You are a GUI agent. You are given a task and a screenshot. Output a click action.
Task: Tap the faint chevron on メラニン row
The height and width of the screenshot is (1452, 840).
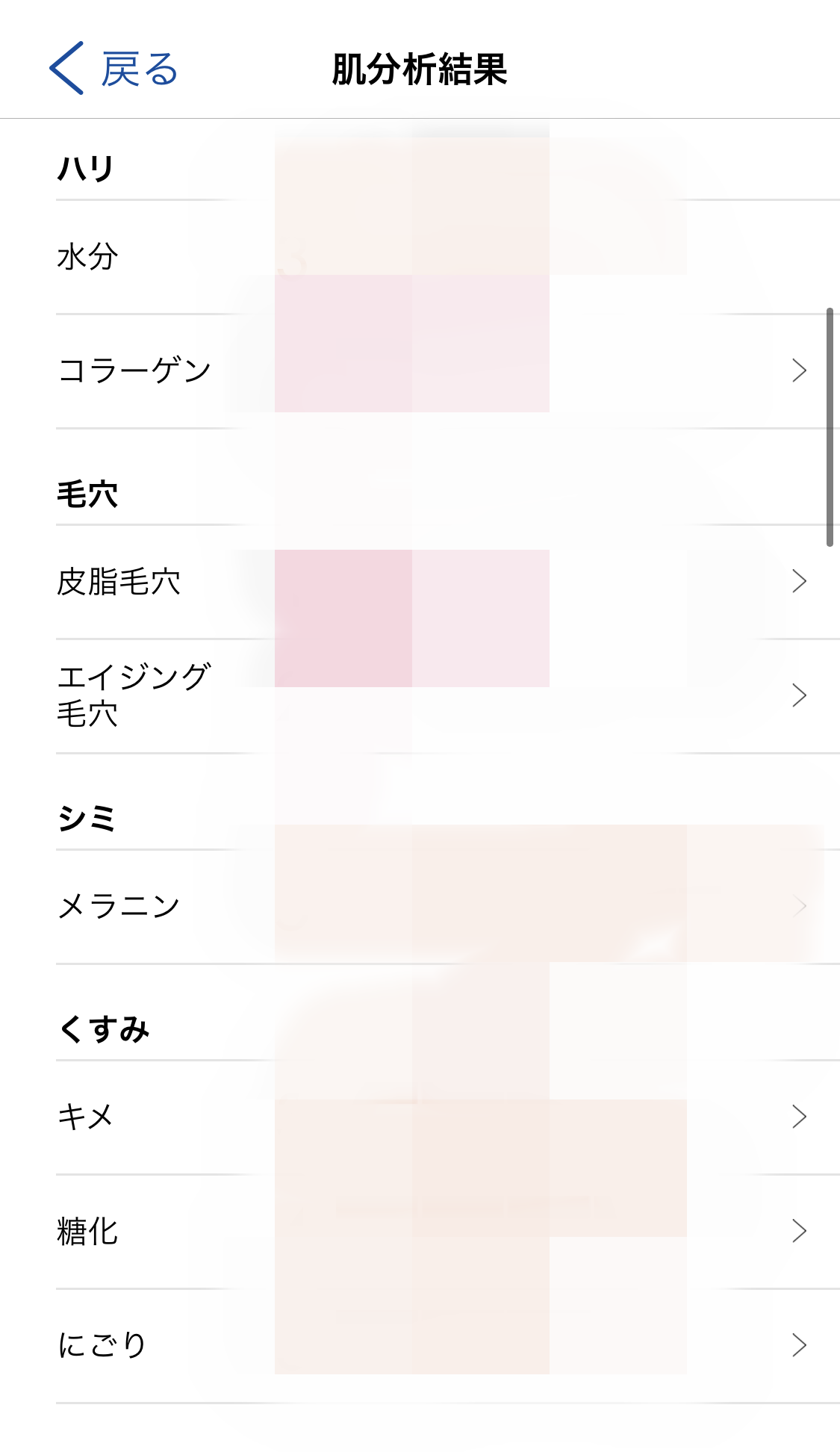pos(799,906)
